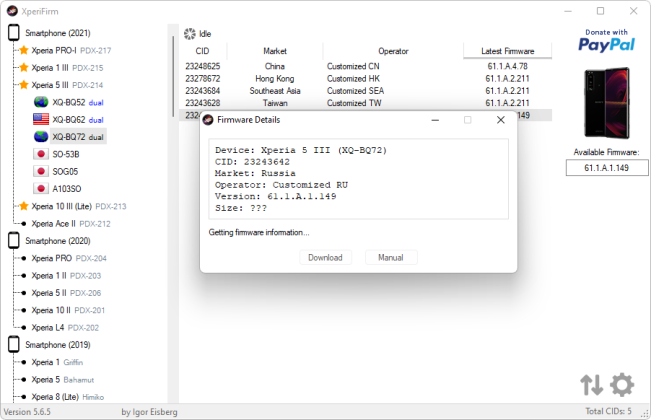The height and width of the screenshot is (420, 651).
Task: Select Xperia Ace II PDX-212
Action: pyautogui.click(x=71, y=224)
